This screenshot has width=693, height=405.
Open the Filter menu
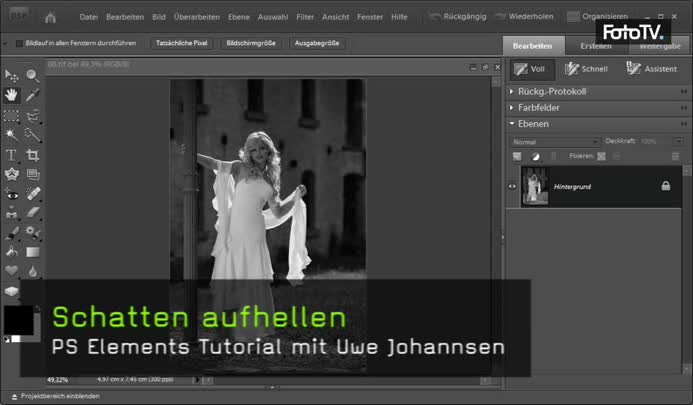(x=305, y=17)
